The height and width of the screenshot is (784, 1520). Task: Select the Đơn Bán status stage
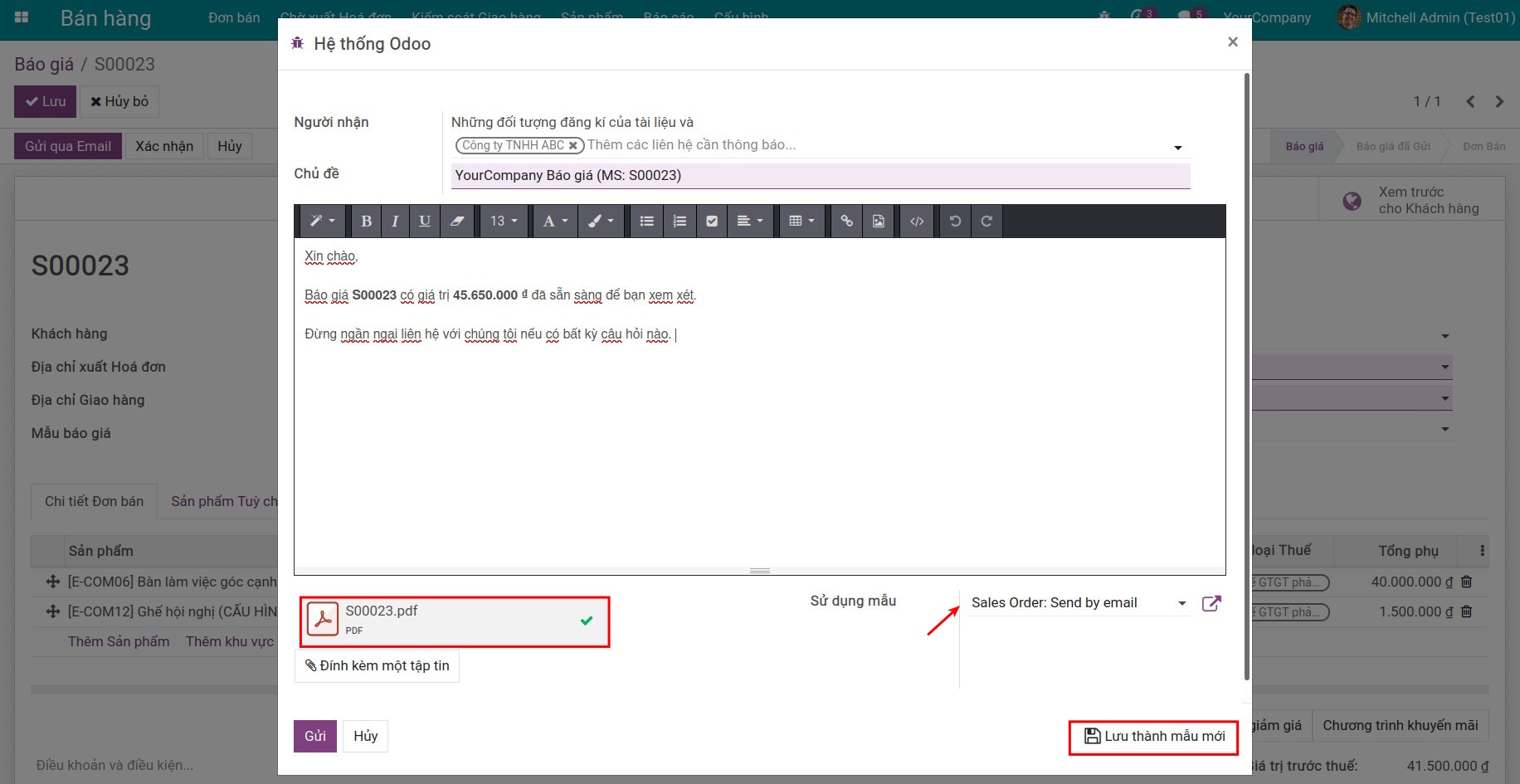coord(1483,146)
